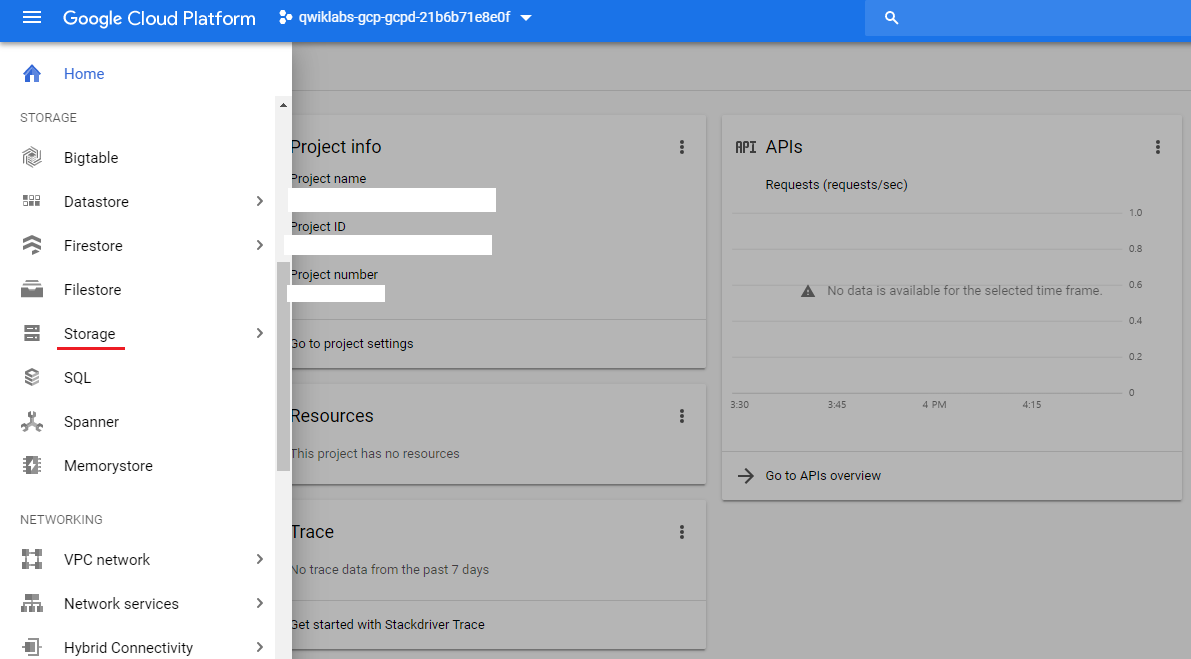Click 'Requests (requests/sec)' chart label
1191x659 pixels.
click(836, 184)
